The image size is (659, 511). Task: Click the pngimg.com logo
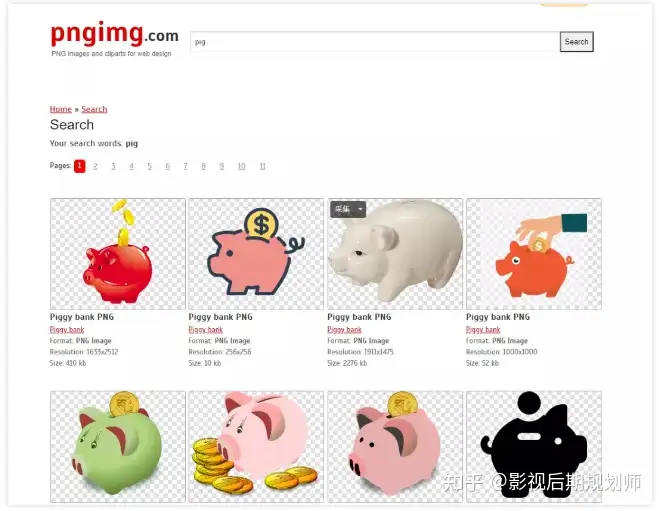click(114, 34)
